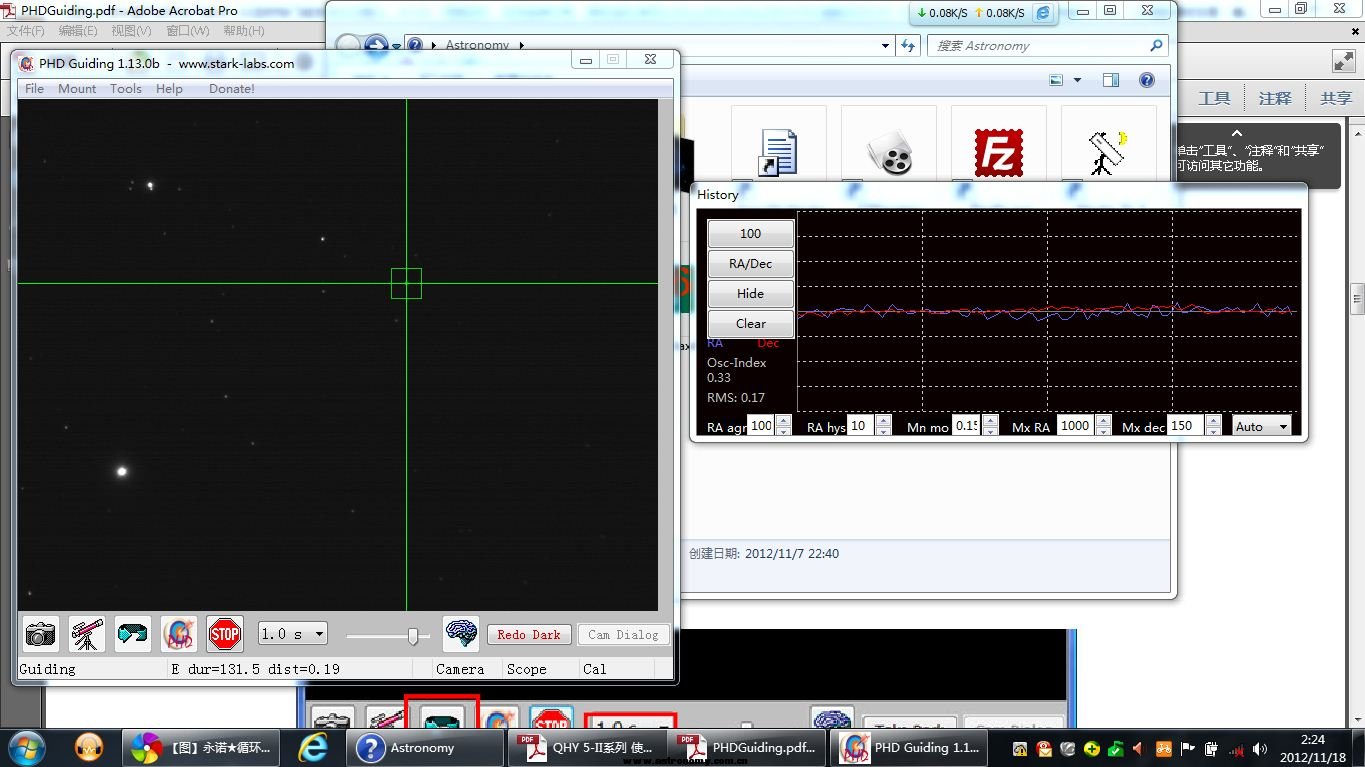Open the 共享 tab in Acrobat
The width and height of the screenshot is (1365, 767).
click(1336, 98)
